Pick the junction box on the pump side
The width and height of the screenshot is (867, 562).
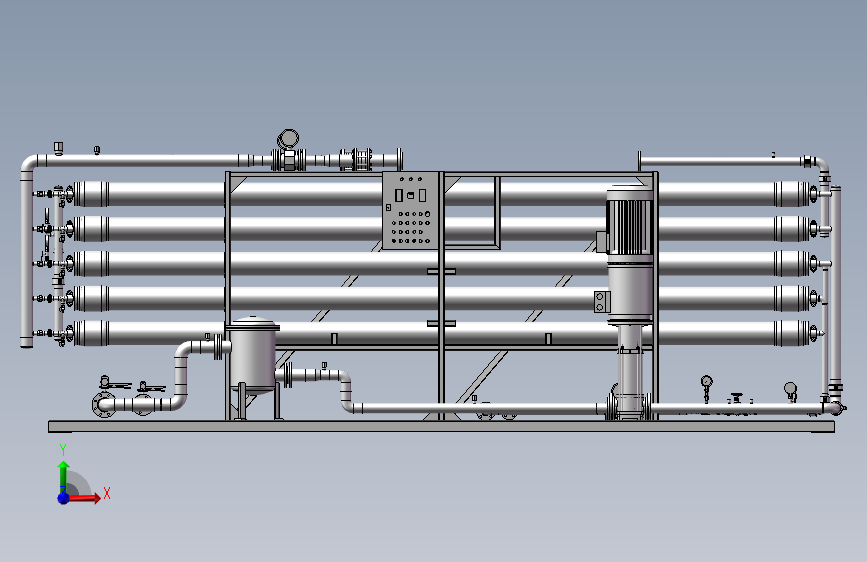tap(602, 302)
